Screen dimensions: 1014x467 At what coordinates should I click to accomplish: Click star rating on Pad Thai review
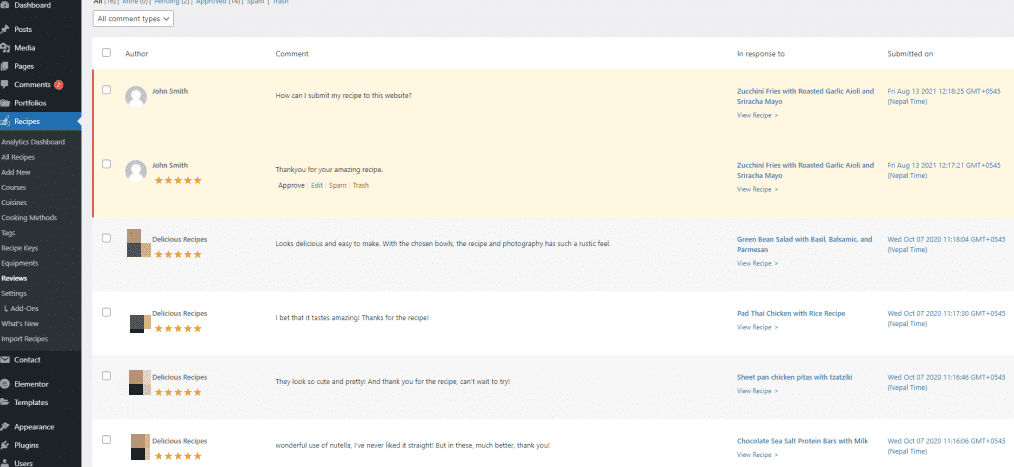(178, 329)
